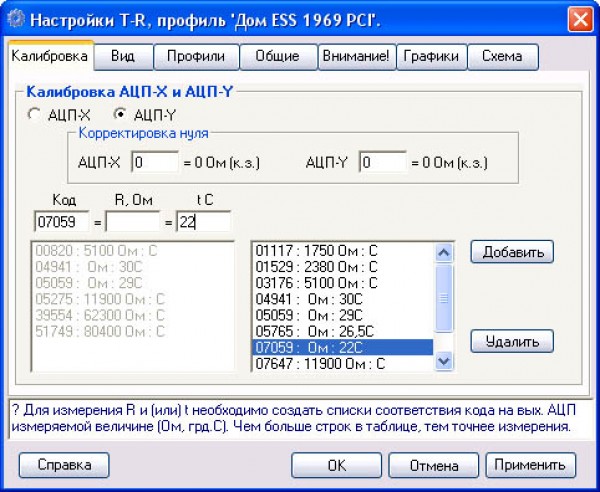Switch to the Графики tab
Viewport: 600px width, 492px height.
pos(431,57)
